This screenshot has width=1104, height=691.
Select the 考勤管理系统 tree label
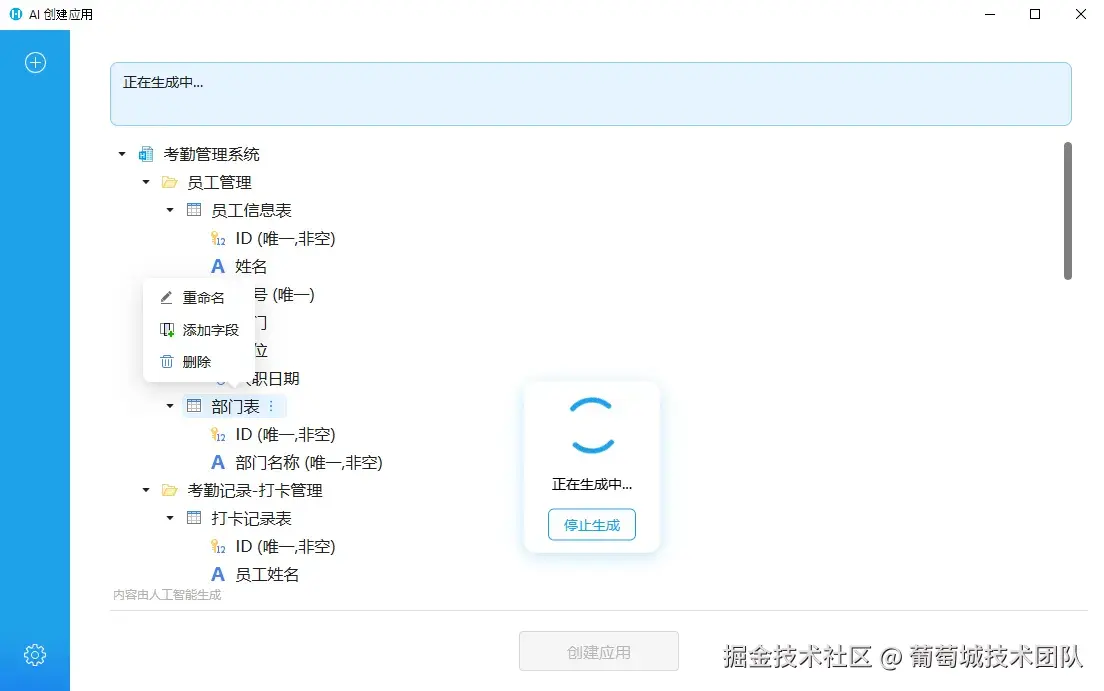(x=211, y=154)
